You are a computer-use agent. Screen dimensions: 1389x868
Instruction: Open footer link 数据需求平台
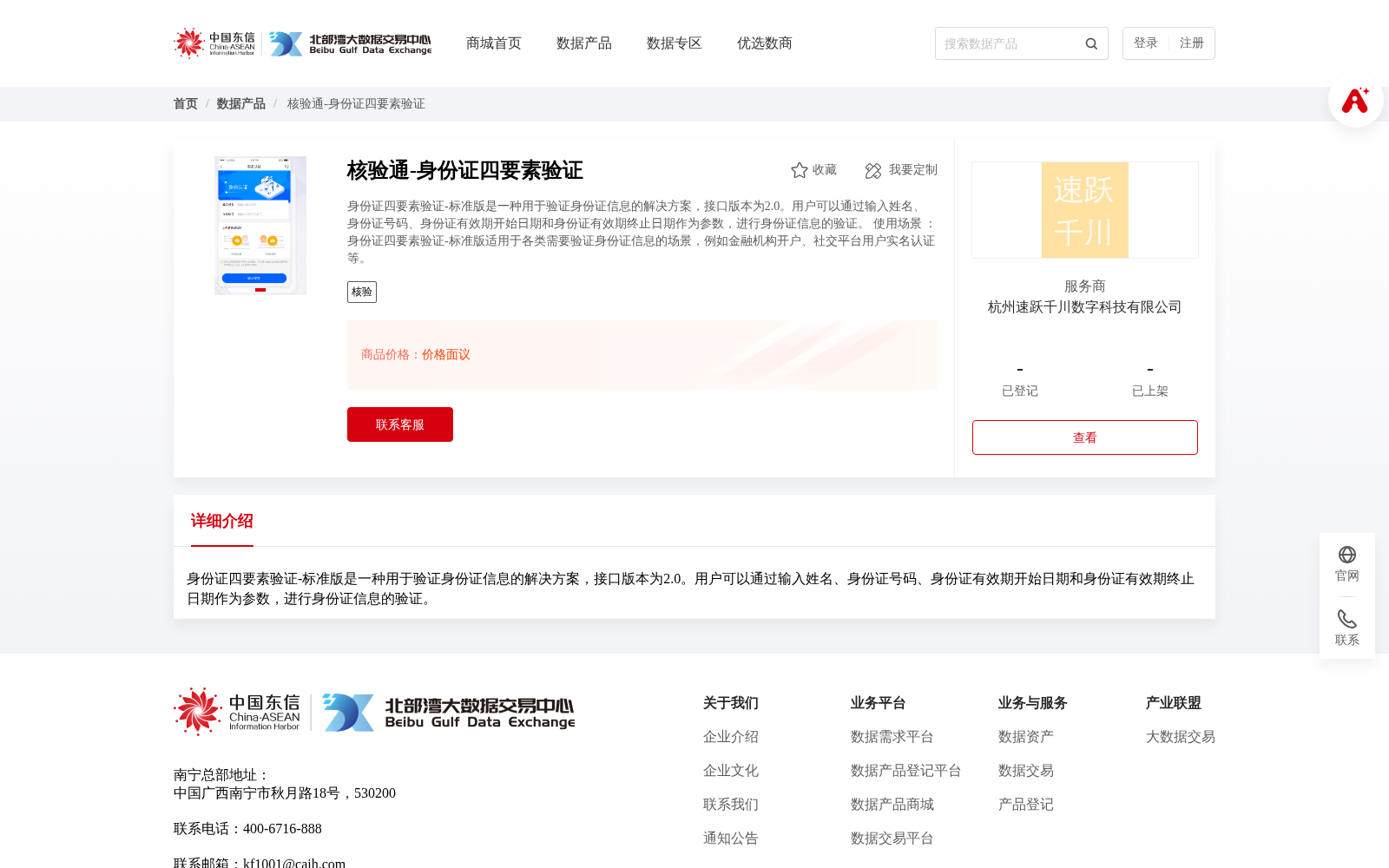point(892,737)
